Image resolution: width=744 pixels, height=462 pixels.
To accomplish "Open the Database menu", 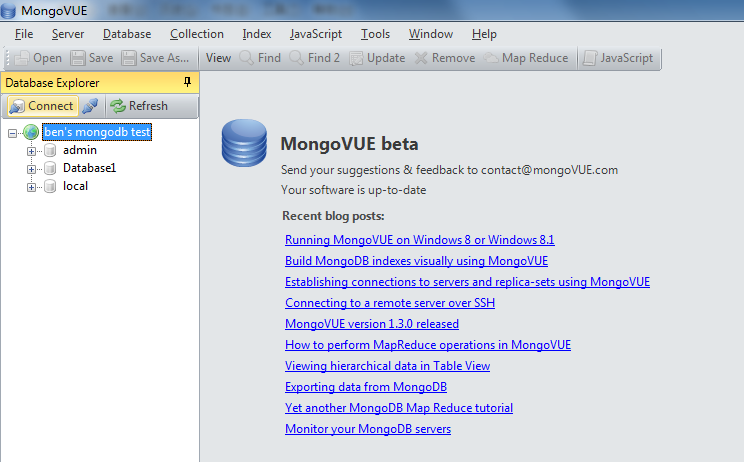I will coord(127,34).
